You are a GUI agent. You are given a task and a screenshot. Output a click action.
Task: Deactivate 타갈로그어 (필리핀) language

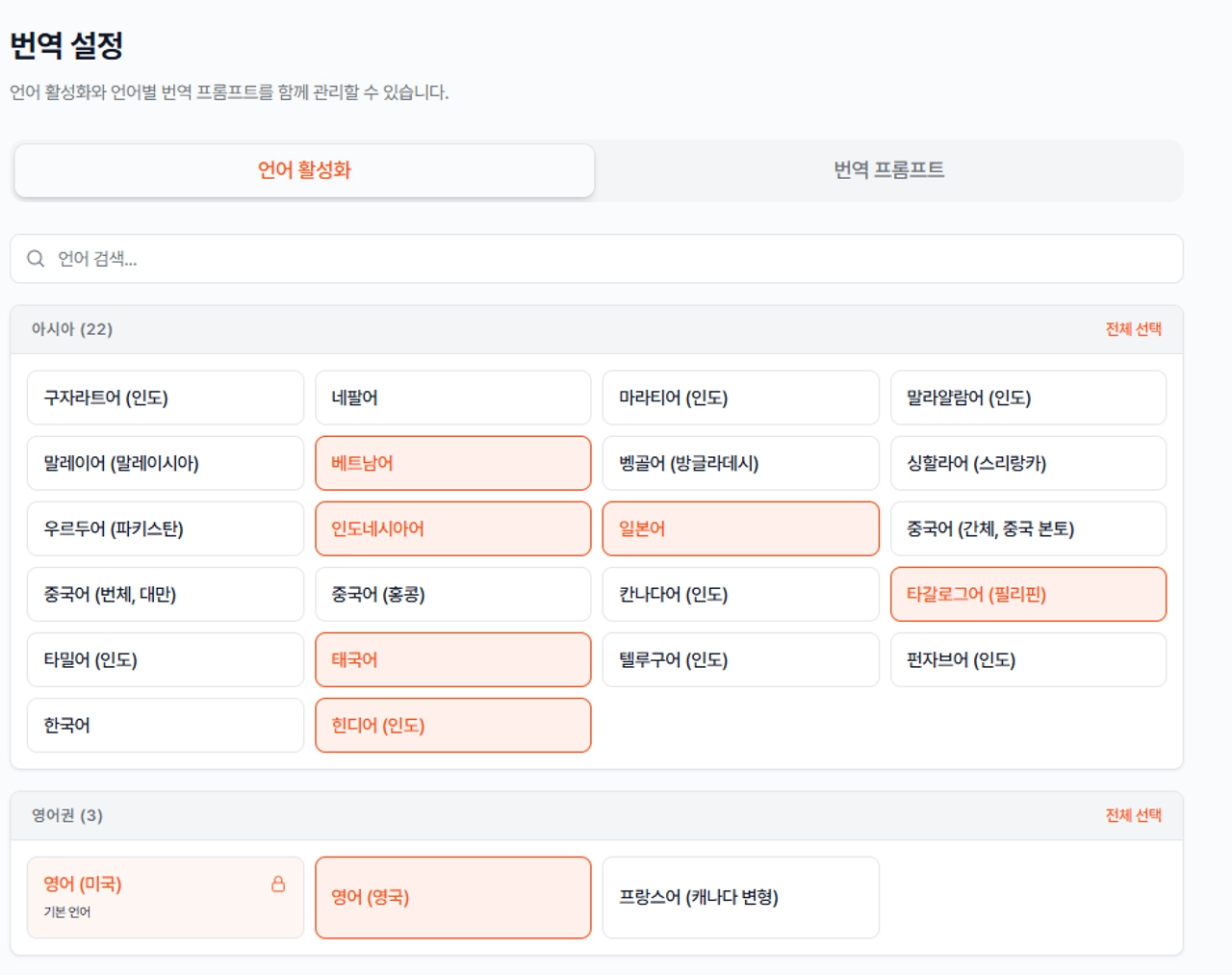coord(1028,594)
